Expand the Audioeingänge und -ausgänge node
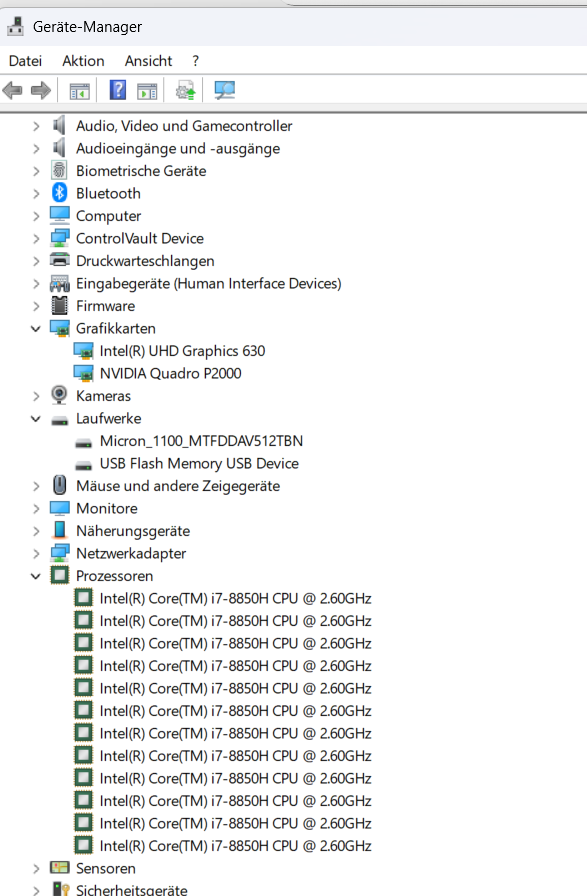This screenshot has height=896, width=587. click(36, 149)
